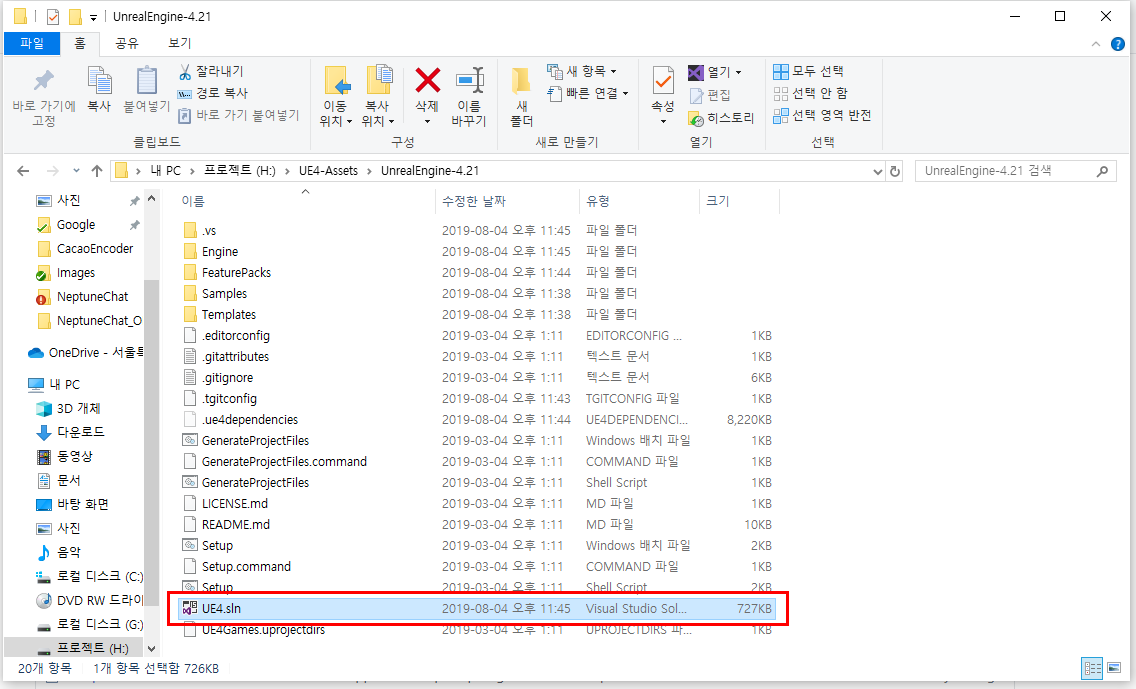1136x689 pixels.
Task: Click the Pin to Quick access icon
Action: tap(43, 82)
